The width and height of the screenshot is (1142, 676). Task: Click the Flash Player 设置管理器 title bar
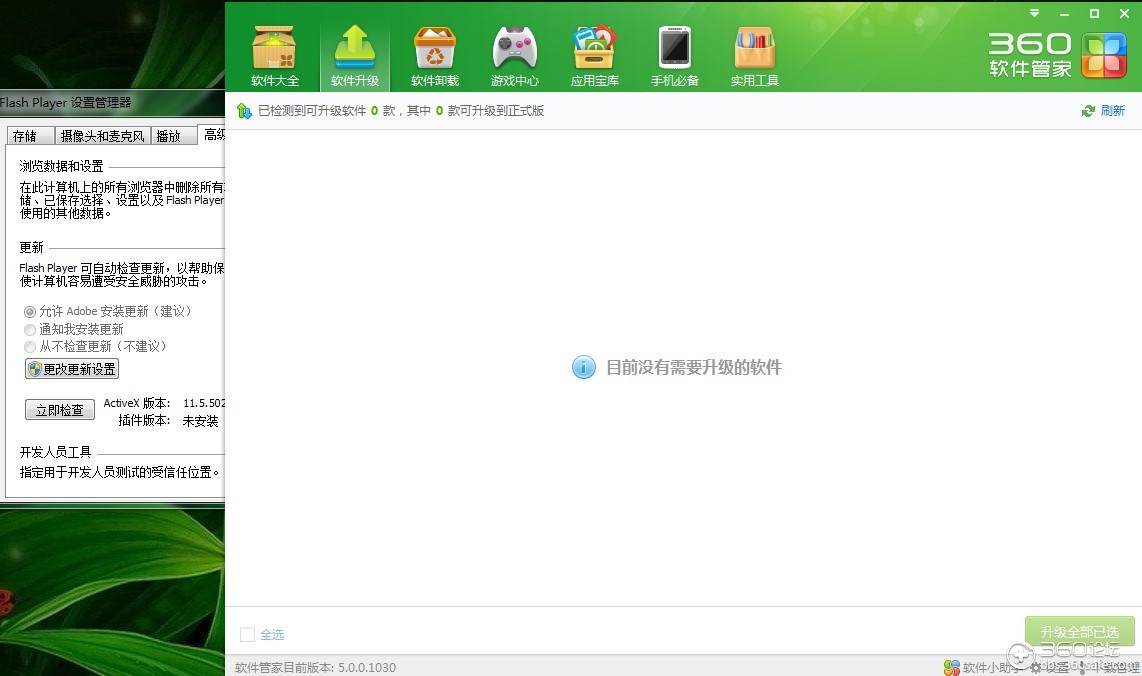pos(112,103)
